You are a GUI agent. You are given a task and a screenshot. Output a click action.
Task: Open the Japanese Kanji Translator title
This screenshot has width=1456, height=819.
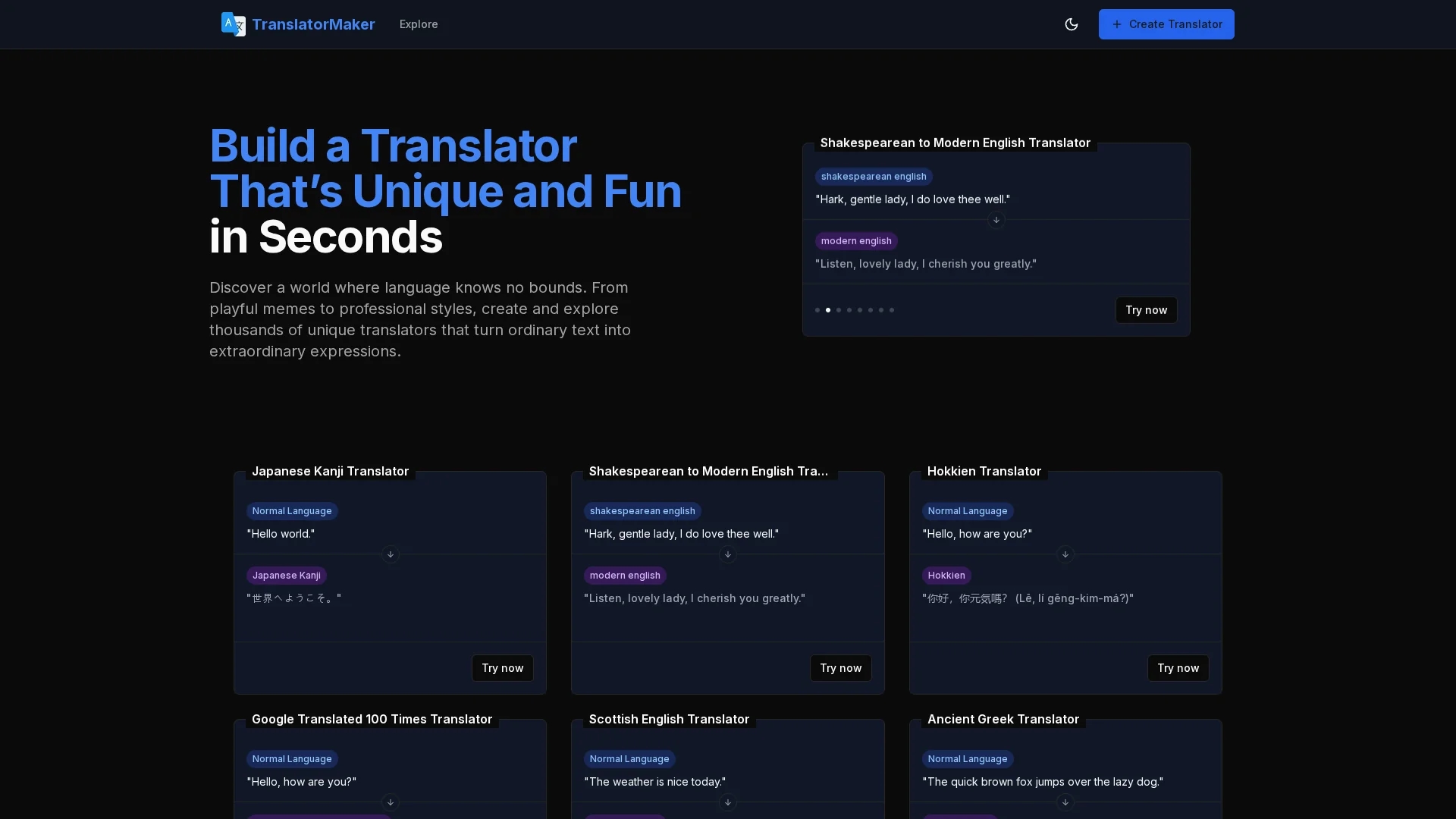[330, 471]
